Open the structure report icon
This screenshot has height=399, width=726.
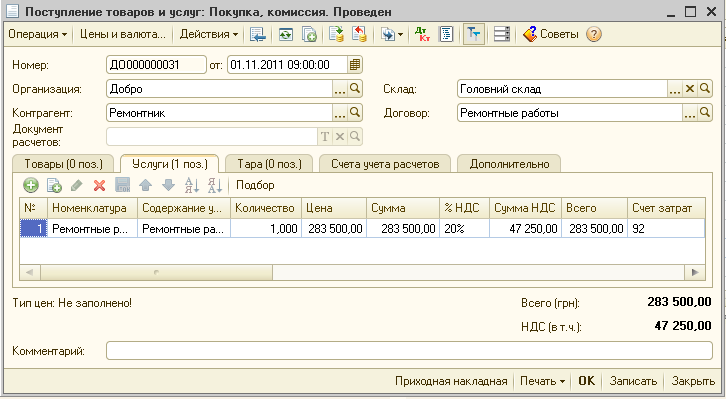point(446,34)
